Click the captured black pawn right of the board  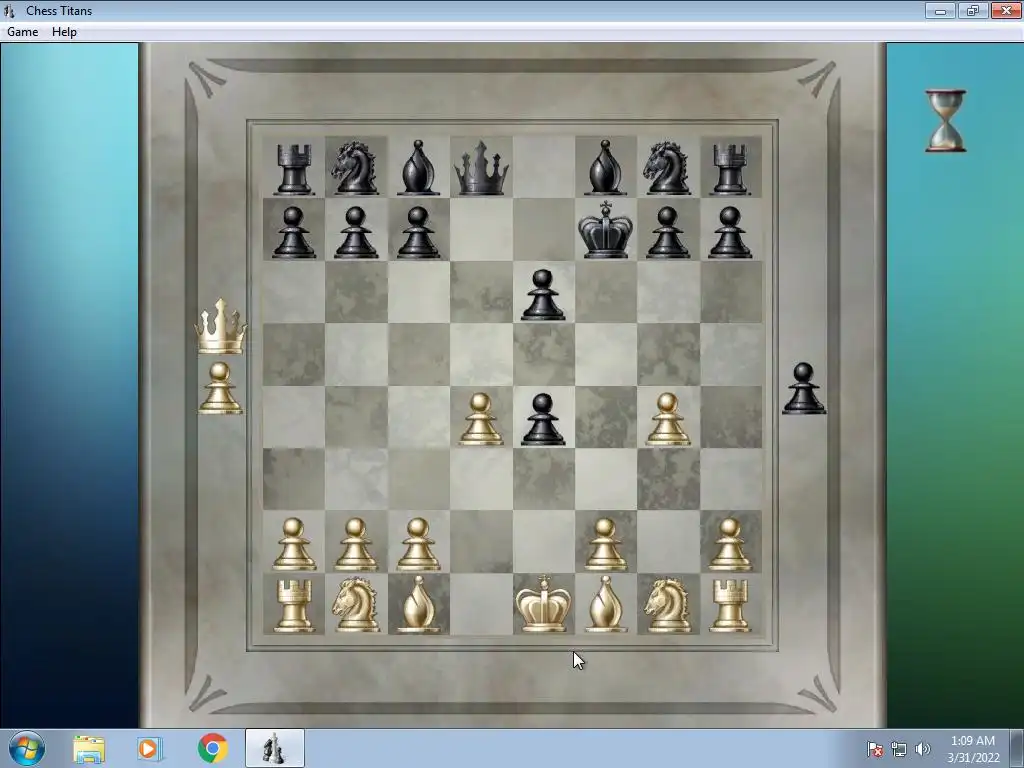coord(804,389)
